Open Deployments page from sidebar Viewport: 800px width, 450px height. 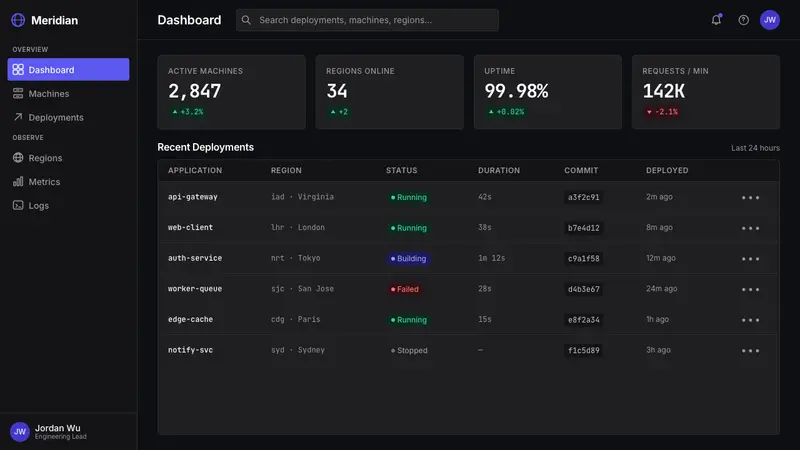(68, 117)
